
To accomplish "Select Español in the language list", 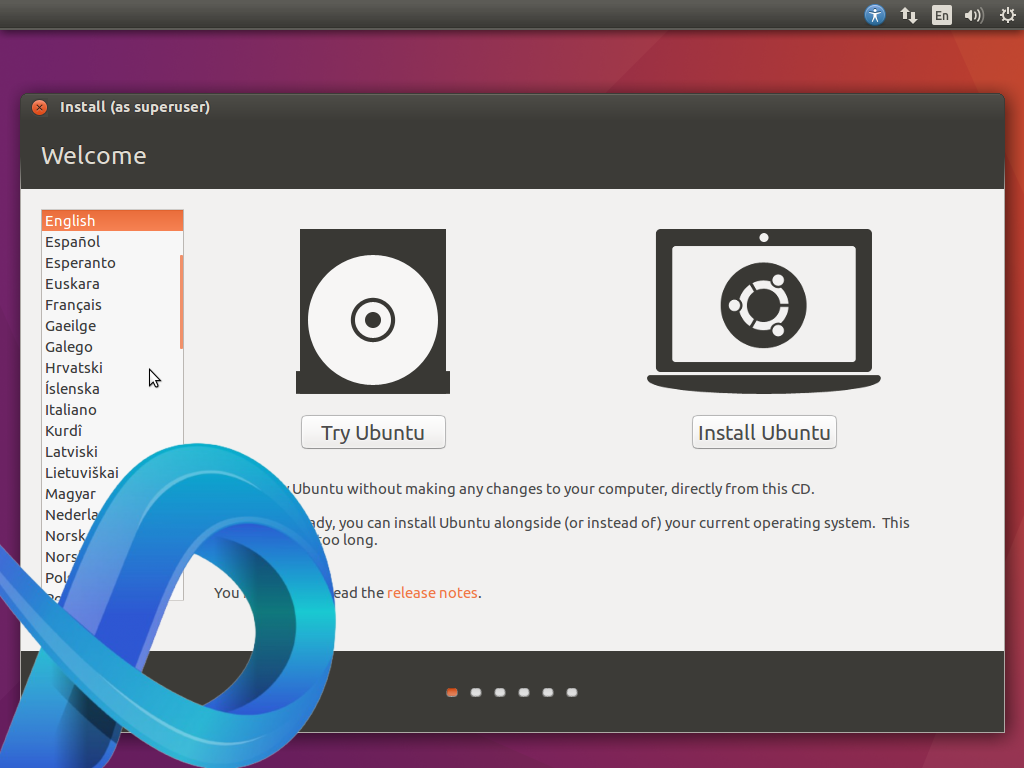I will tap(112, 242).
